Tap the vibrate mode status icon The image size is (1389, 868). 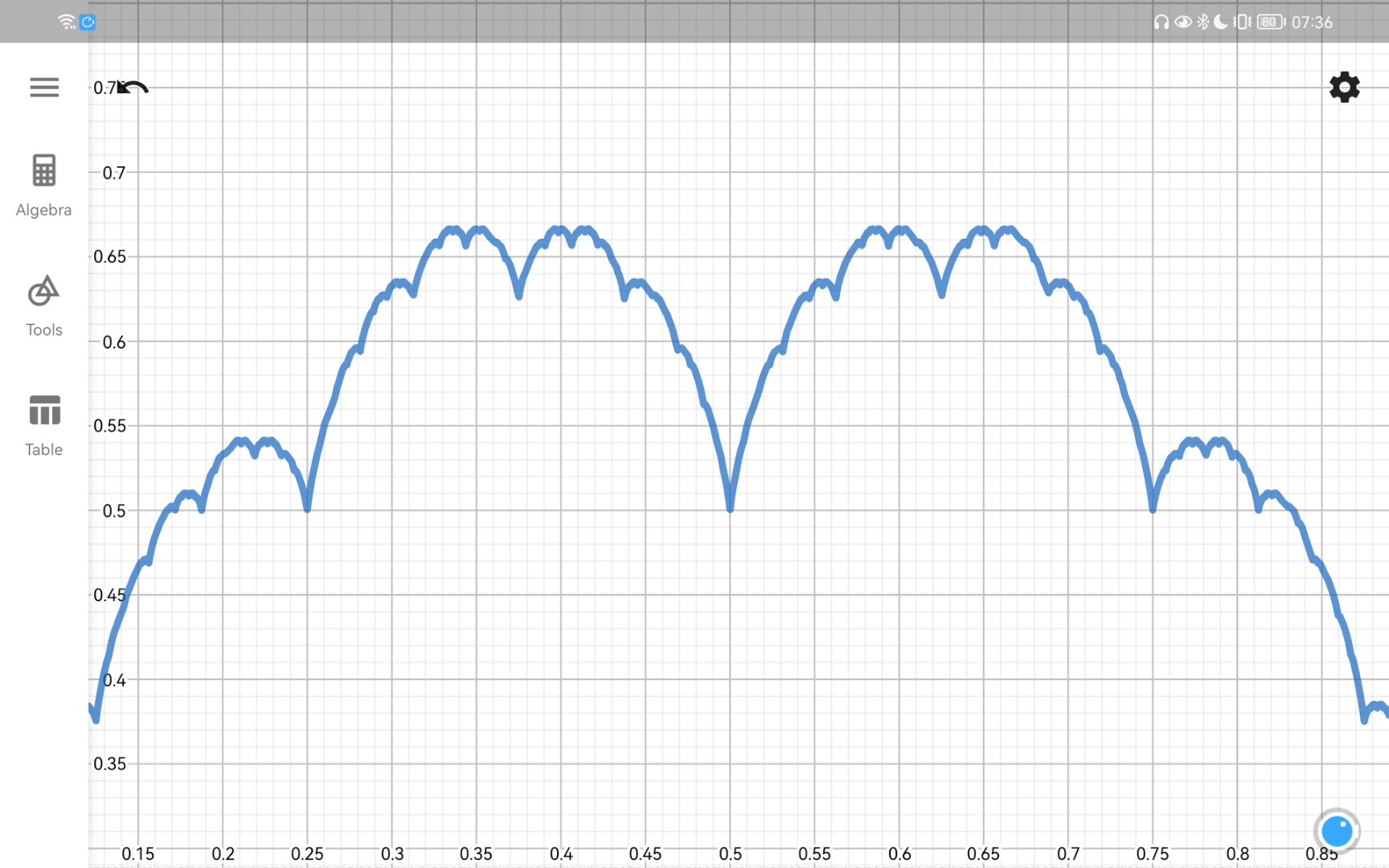click(x=1243, y=22)
